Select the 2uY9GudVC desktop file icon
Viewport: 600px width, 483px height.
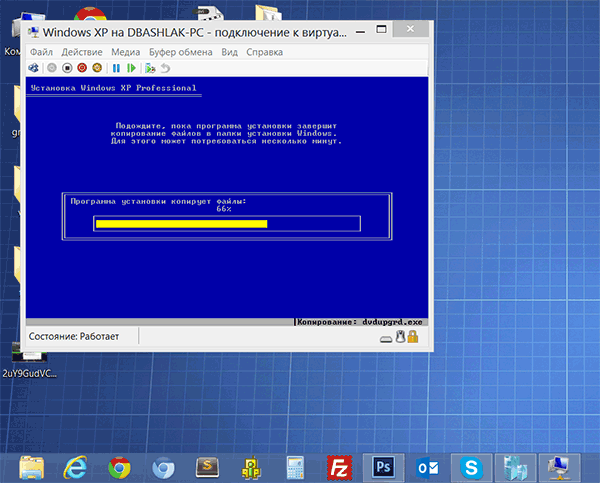29,360
